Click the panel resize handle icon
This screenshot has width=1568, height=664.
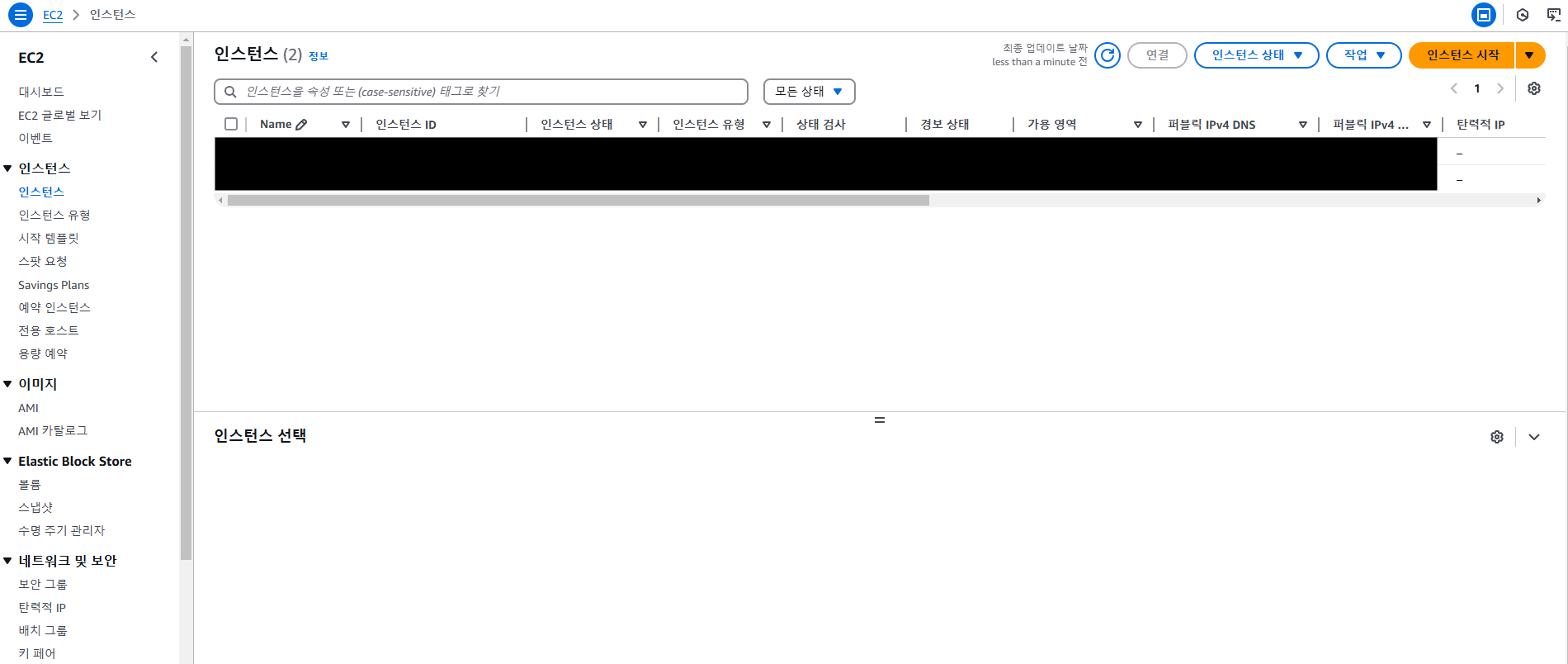coord(880,420)
